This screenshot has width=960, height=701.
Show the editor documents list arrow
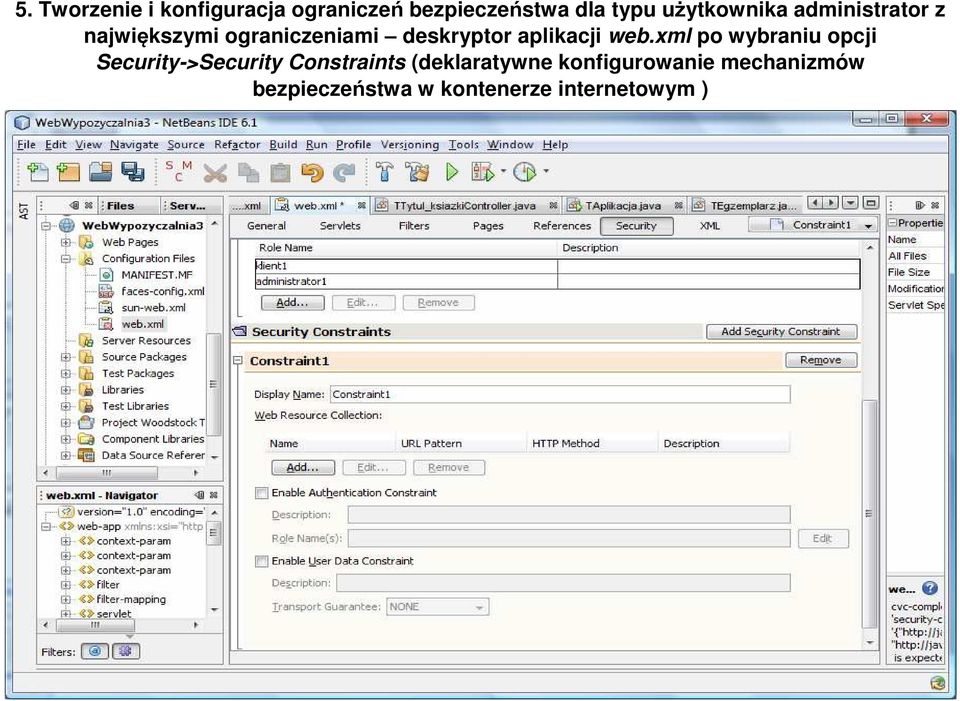click(850, 203)
